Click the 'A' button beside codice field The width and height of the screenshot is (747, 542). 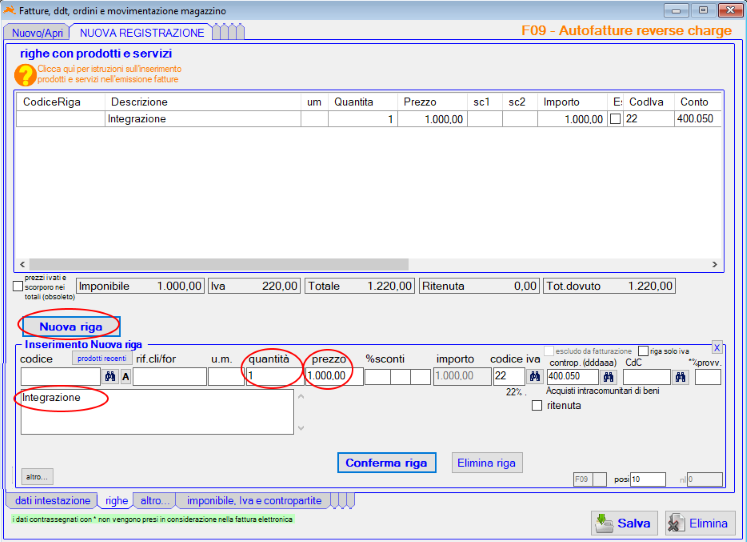126,376
